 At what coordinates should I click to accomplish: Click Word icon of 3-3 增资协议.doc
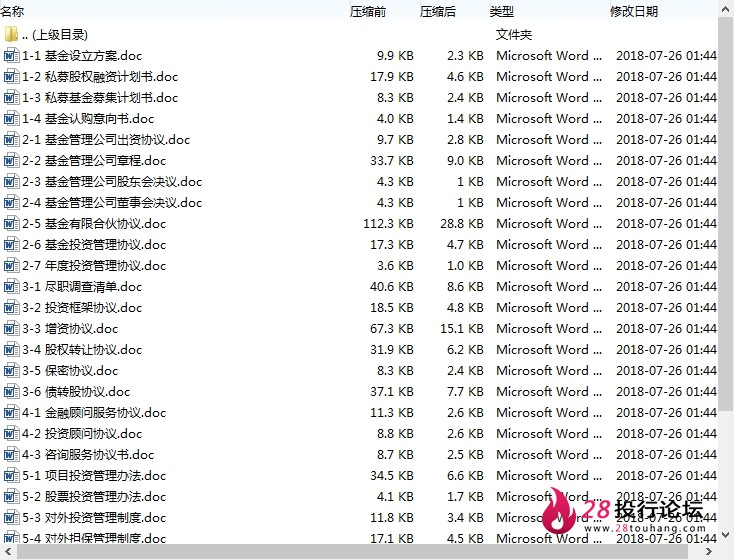click(11, 329)
